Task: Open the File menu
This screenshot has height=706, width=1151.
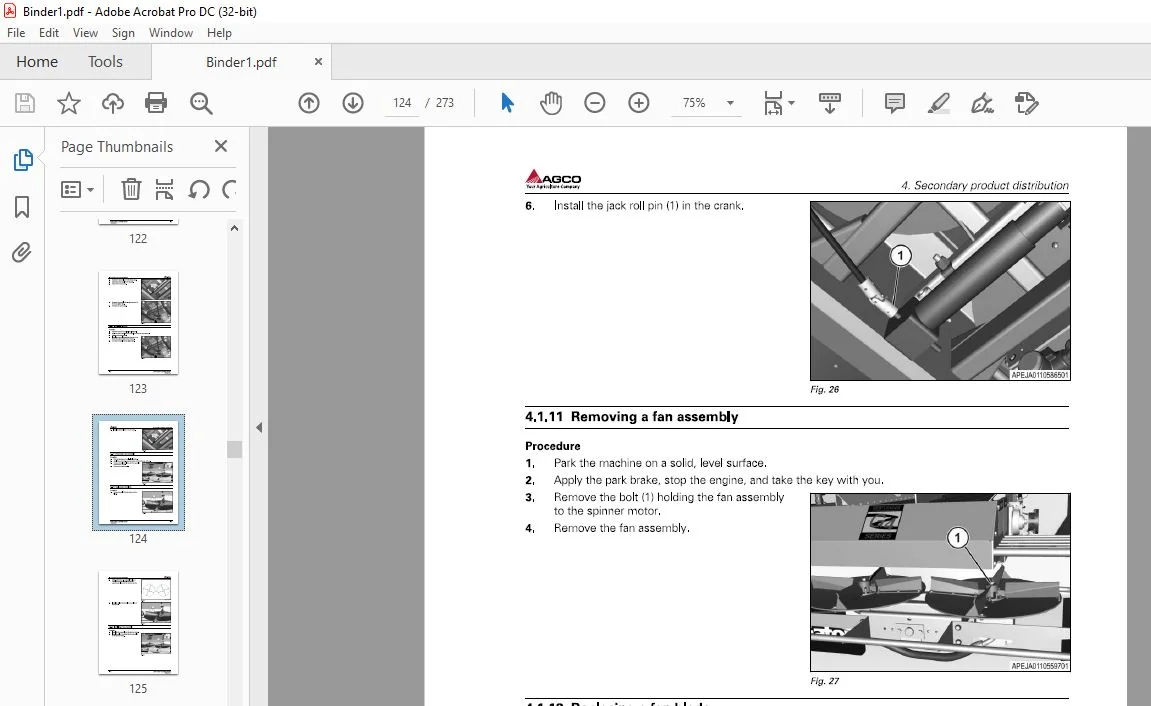Action: tap(16, 33)
